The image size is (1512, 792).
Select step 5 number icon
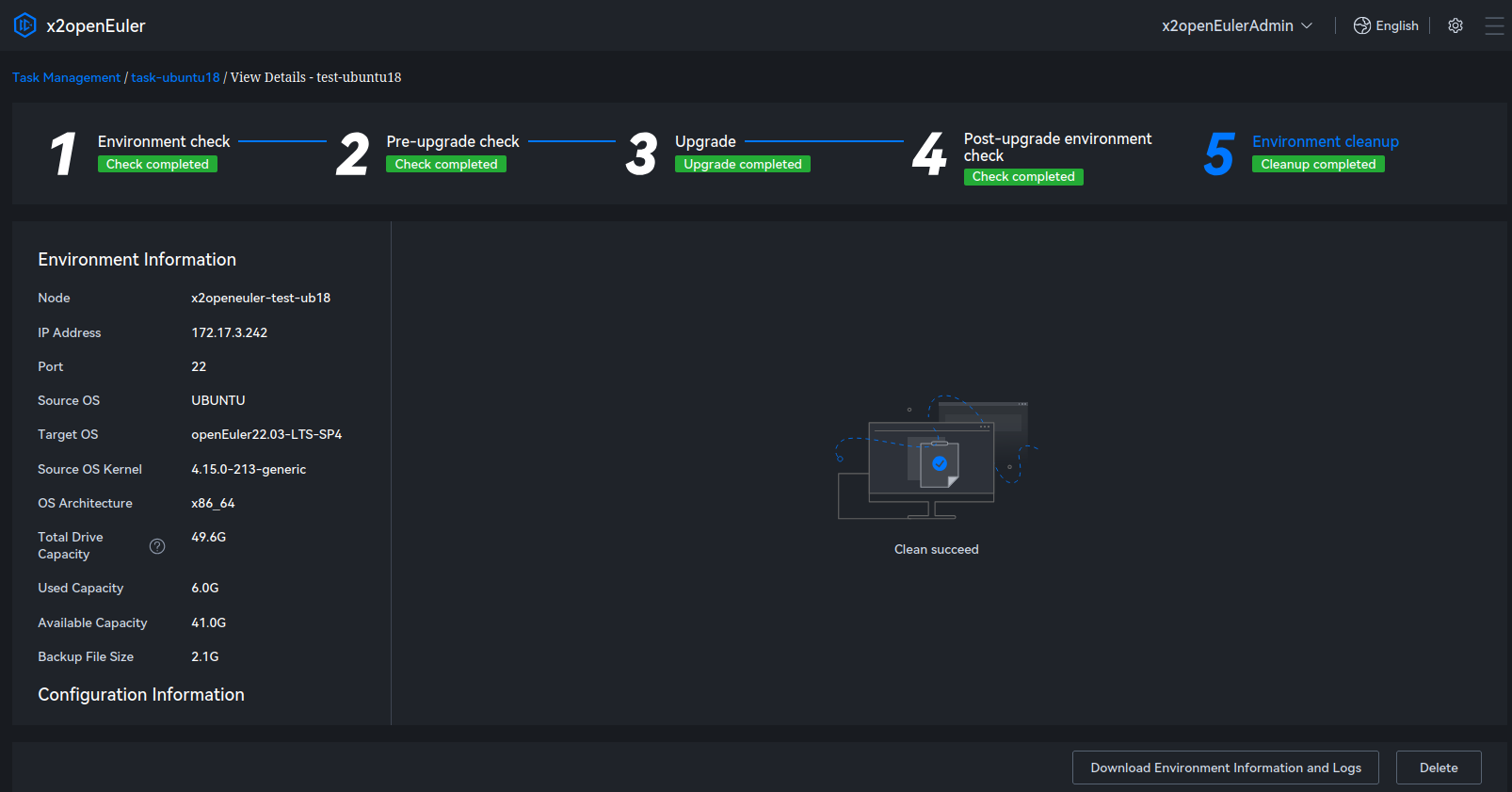(x=1218, y=154)
